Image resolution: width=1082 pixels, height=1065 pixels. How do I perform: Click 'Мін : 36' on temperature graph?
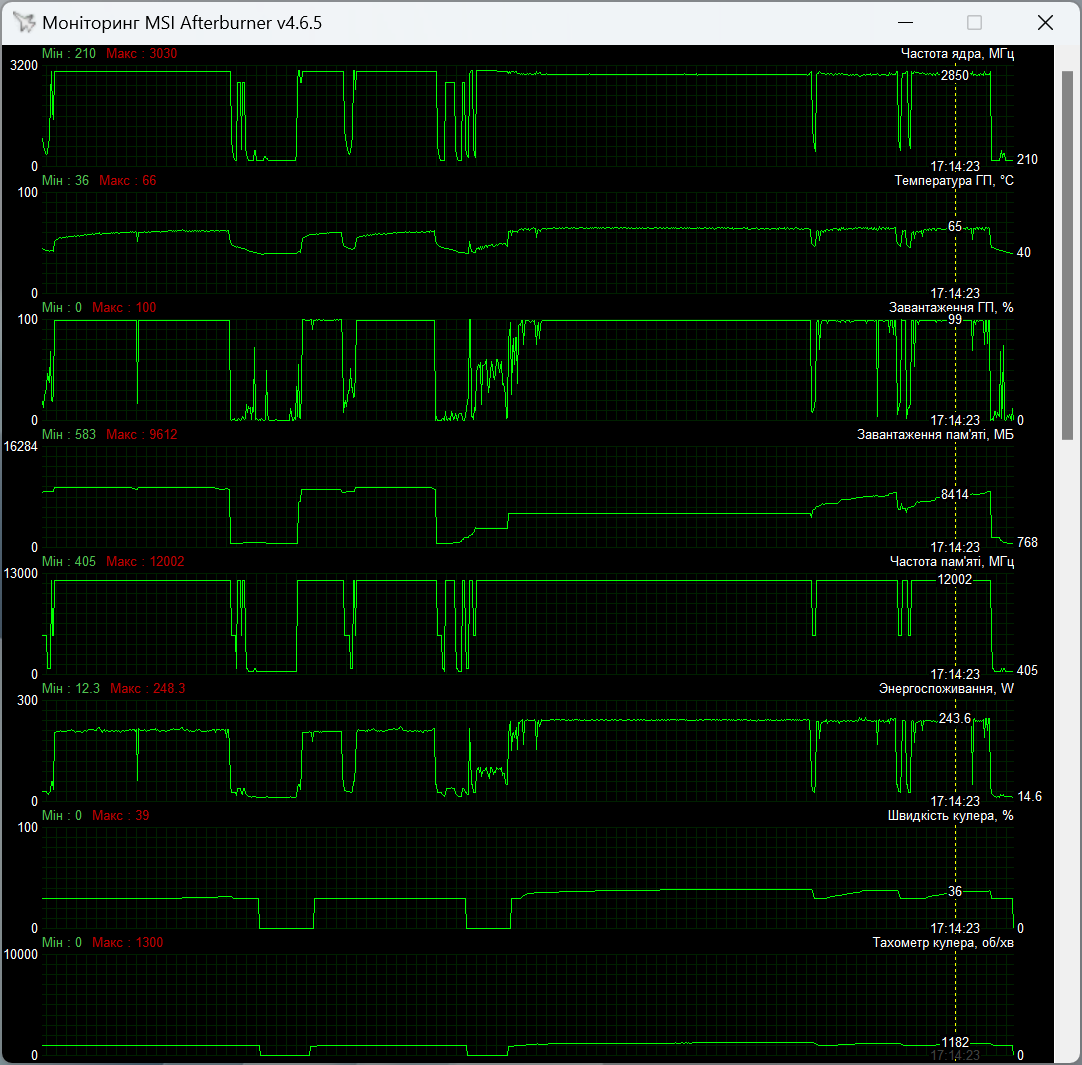(66, 181)
